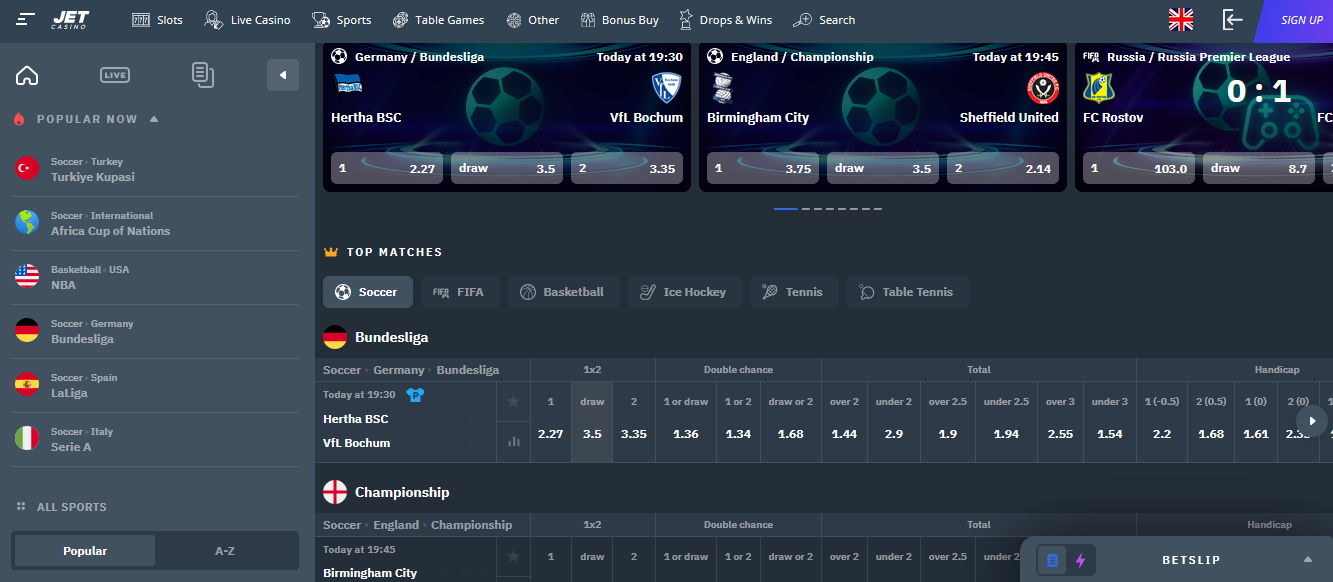Image resolution: width=1333 pixels, height=582 pixels.
Task: Open Africa Cup of Nations
Action: [x=155, y=223]
